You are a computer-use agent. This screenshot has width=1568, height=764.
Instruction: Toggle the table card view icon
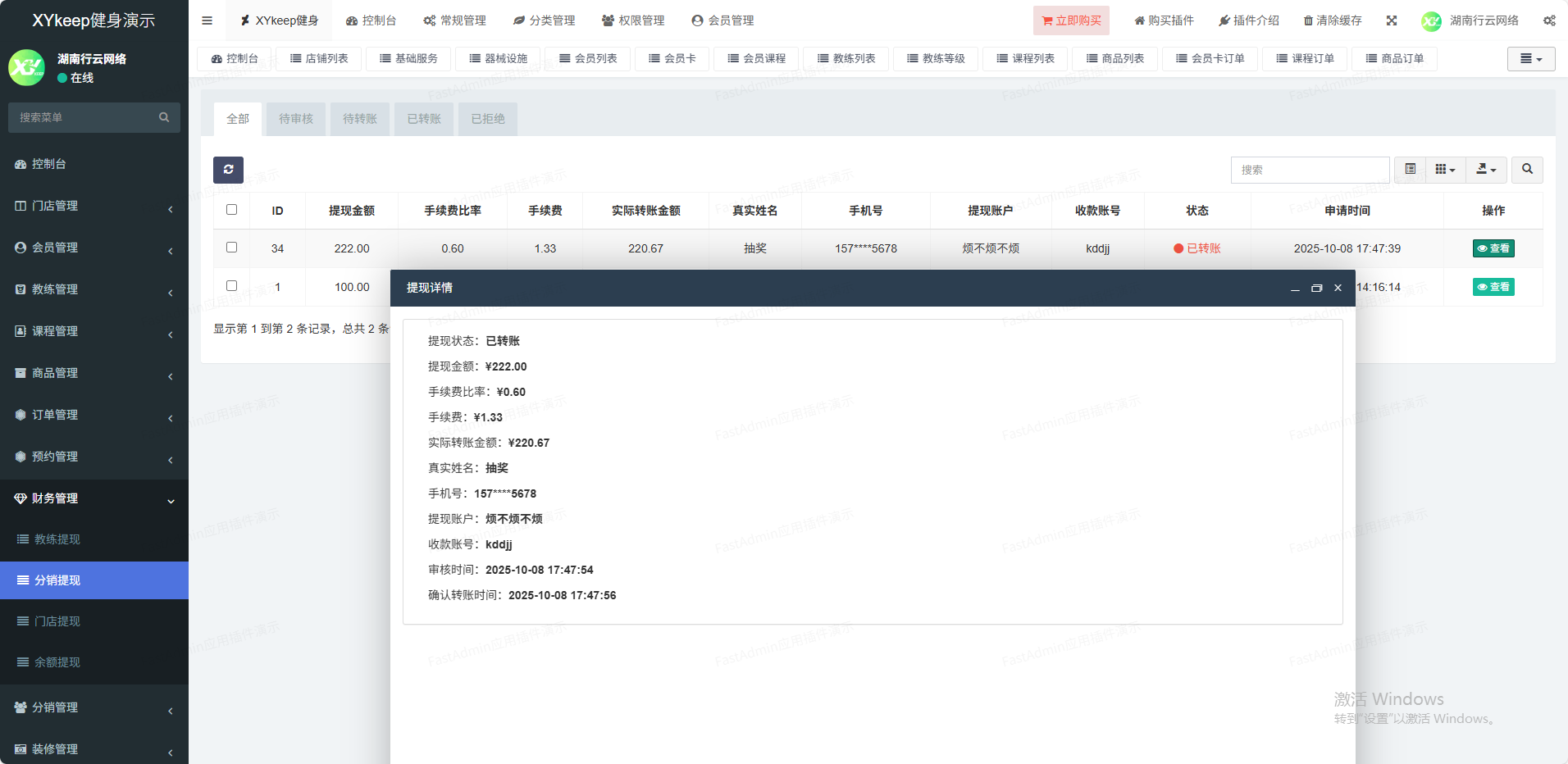[x=1410, y=170]
